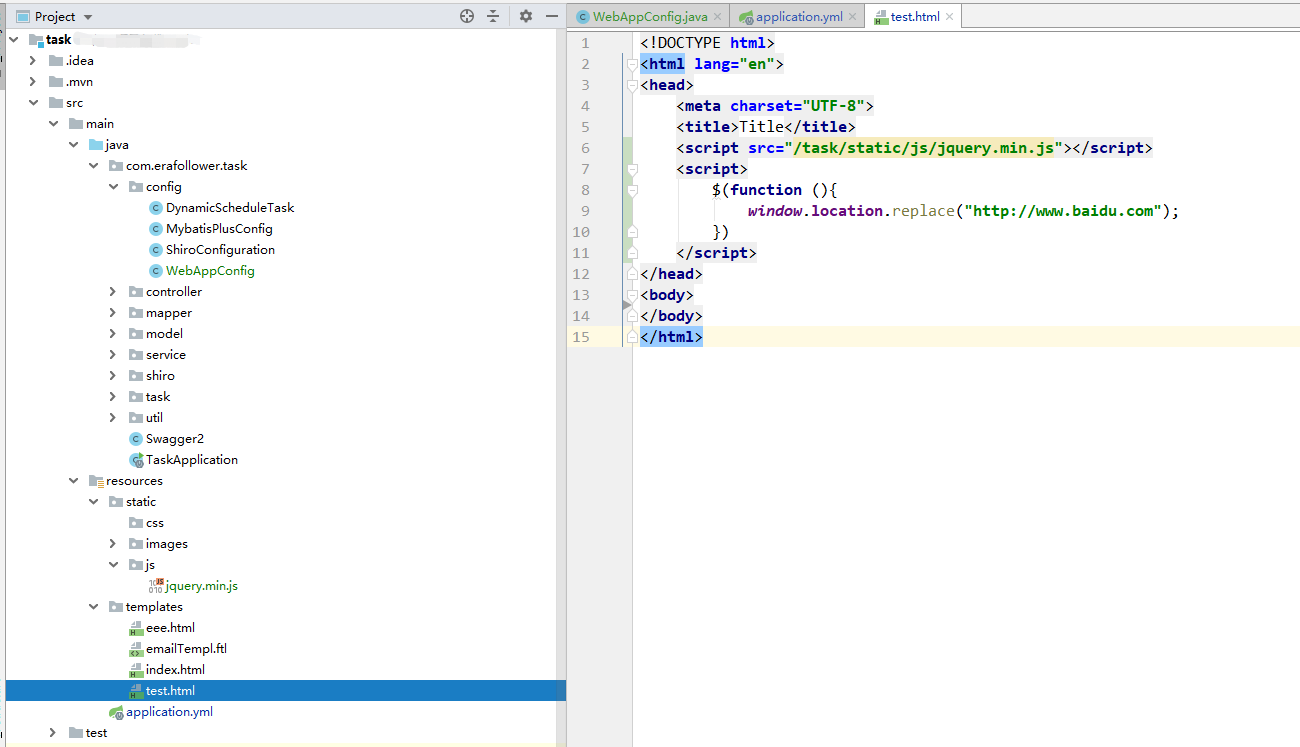Collapse the config package folder

(113, 187)
